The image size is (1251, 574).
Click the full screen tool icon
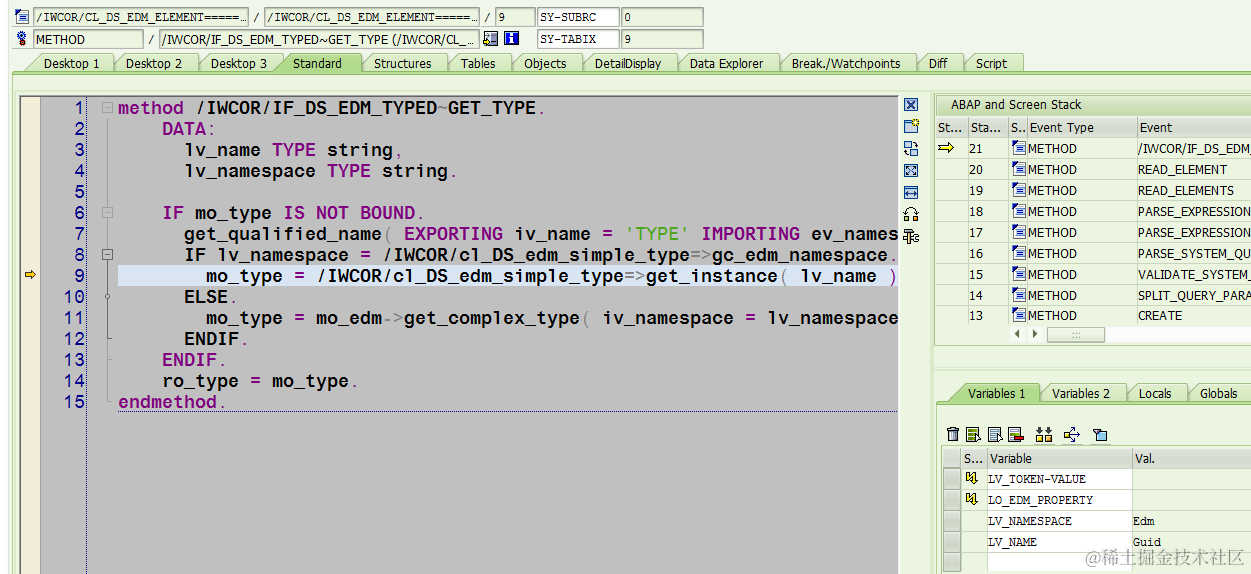pos(911,170)
